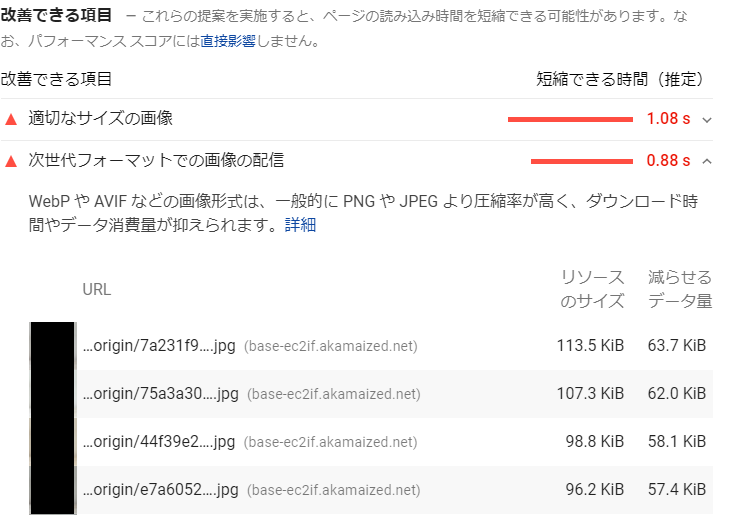Click thumbnail of the 7a231f9 image row
This screenshot has width=730, height=515.
click(53, 346)
